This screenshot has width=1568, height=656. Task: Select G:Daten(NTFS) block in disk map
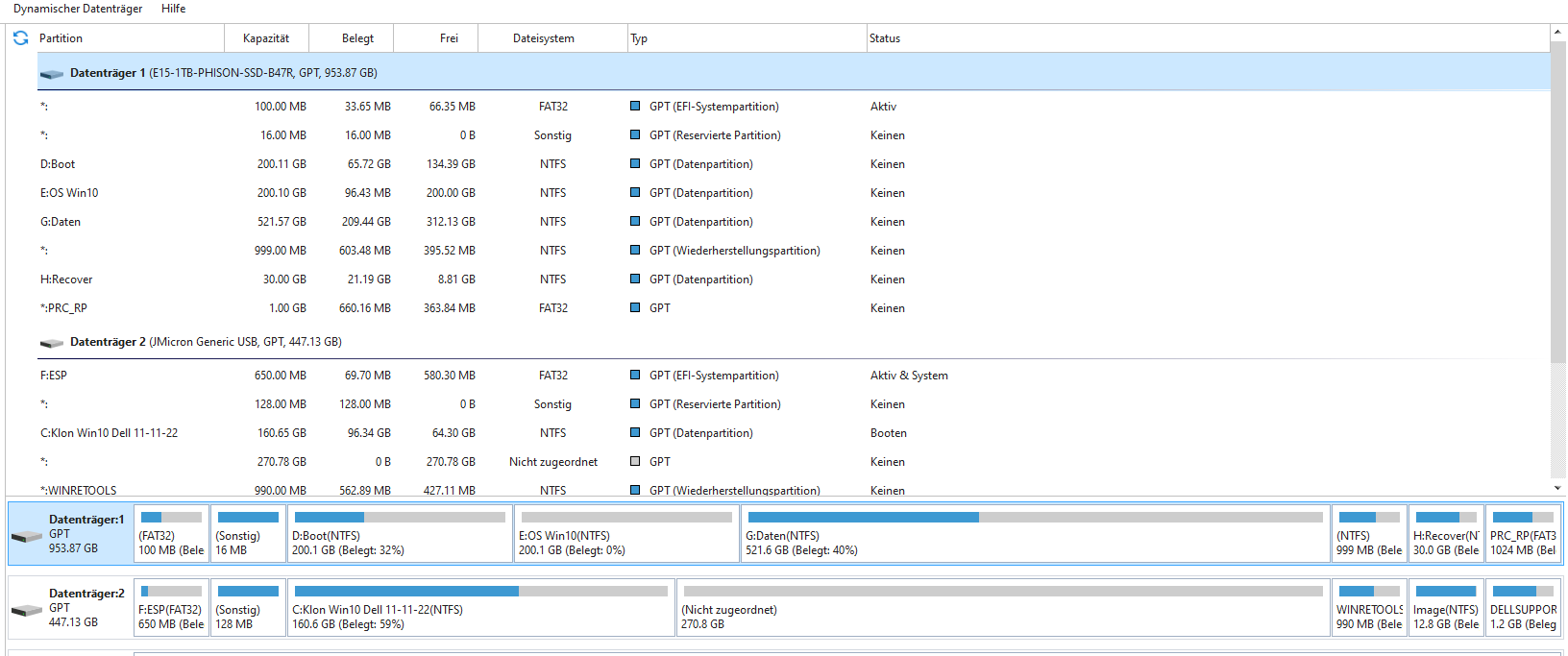[x=1035, y=534]
